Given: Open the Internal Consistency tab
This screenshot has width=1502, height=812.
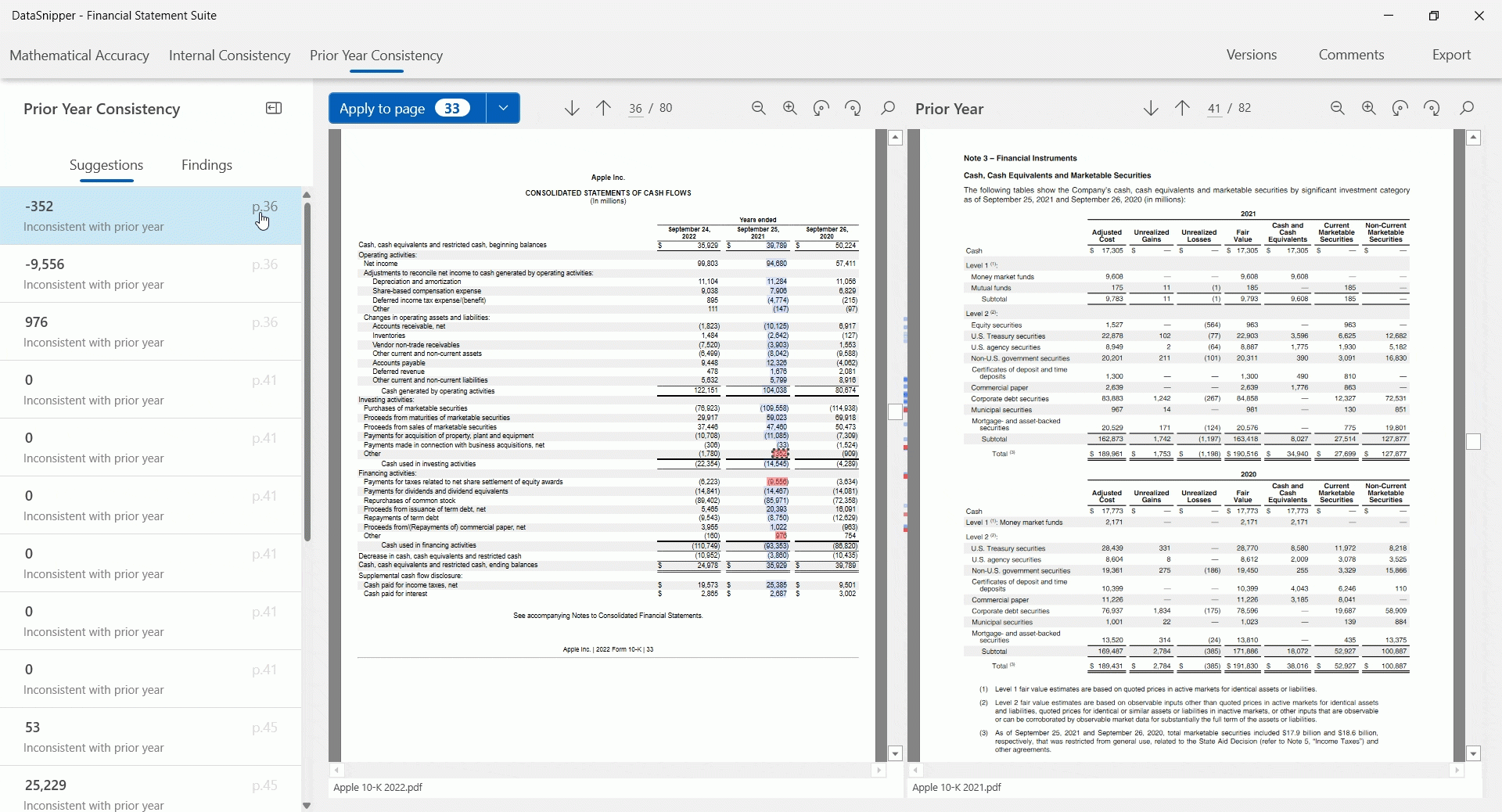Looking at the screenshot, I should (229, 56).
